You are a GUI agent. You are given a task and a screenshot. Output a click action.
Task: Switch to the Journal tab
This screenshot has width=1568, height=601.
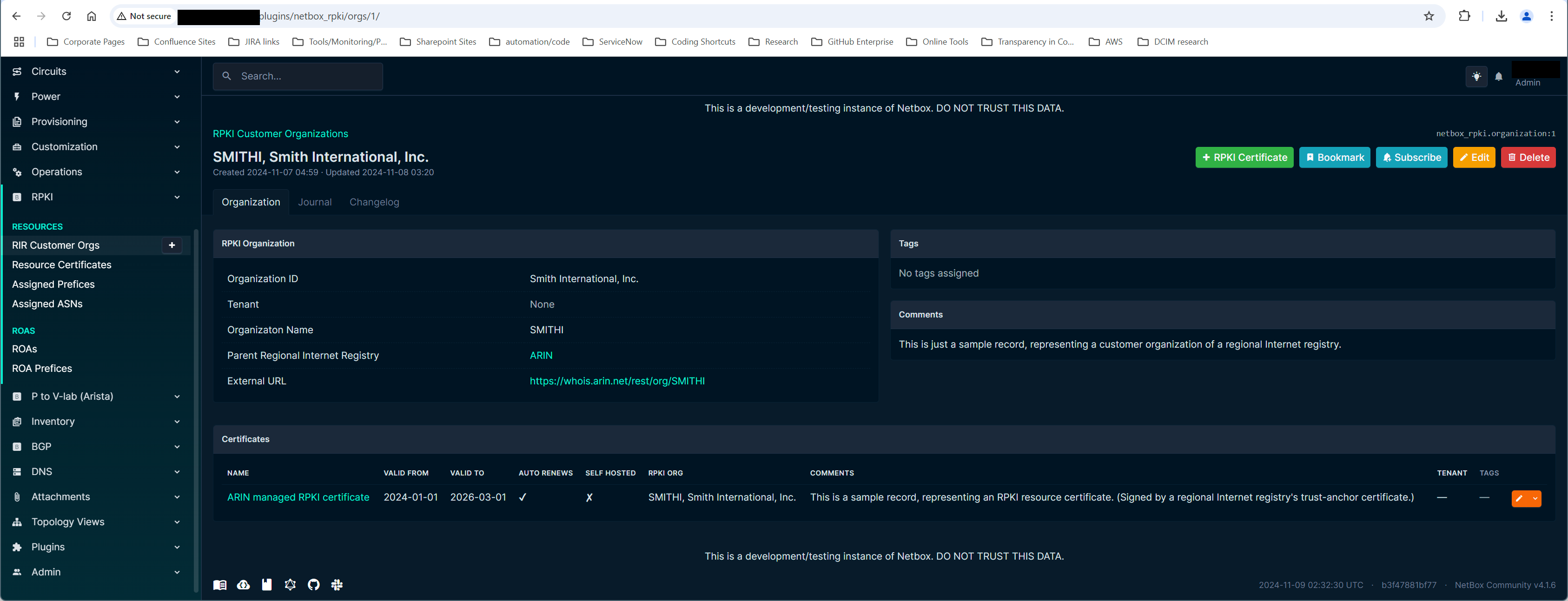(x=315, y=202)
